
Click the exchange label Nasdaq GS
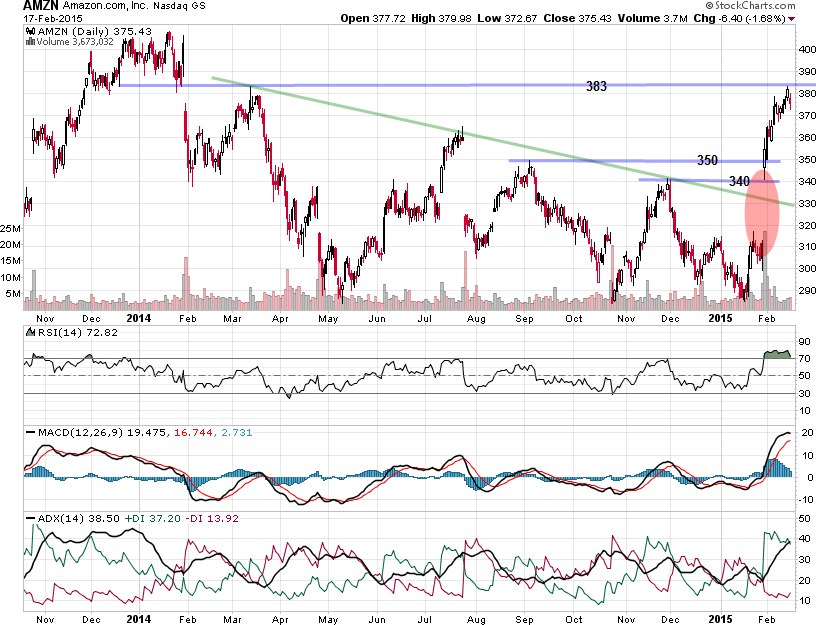click(179, 6)
